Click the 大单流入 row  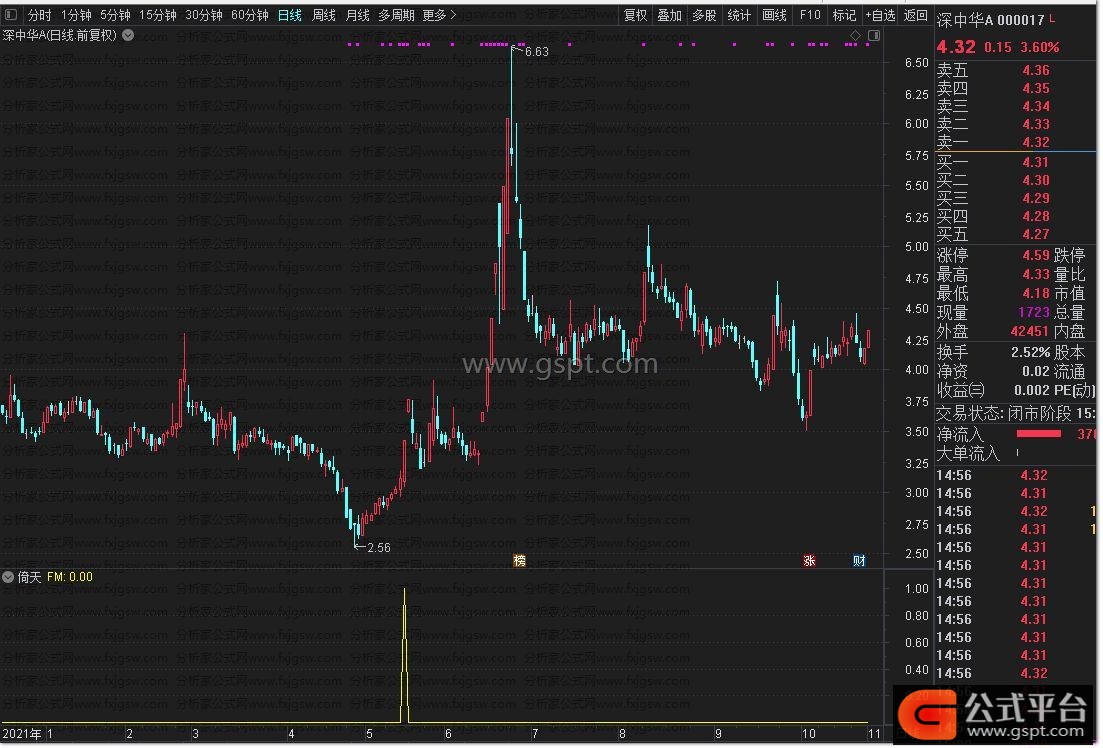pos(1015,453)
